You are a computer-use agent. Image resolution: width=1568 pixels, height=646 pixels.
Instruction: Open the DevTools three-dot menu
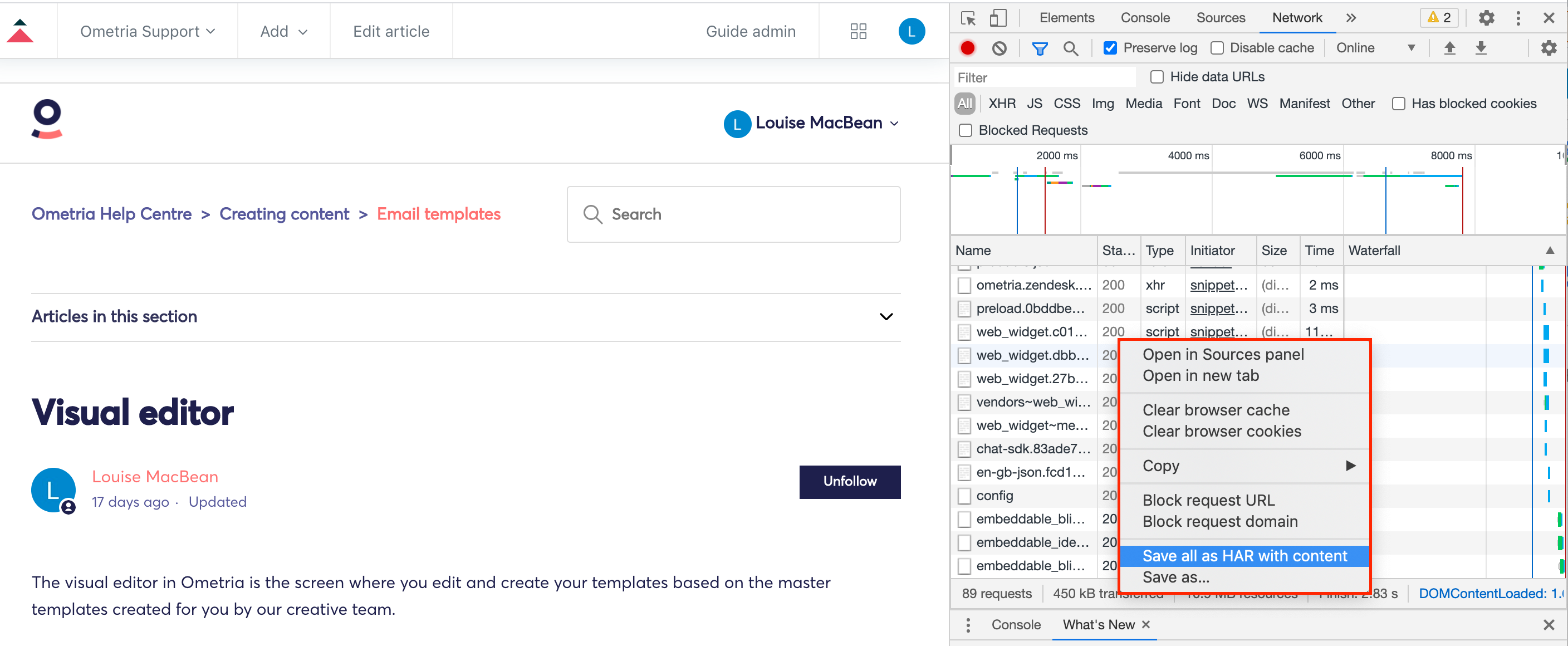click(1517, 18)
